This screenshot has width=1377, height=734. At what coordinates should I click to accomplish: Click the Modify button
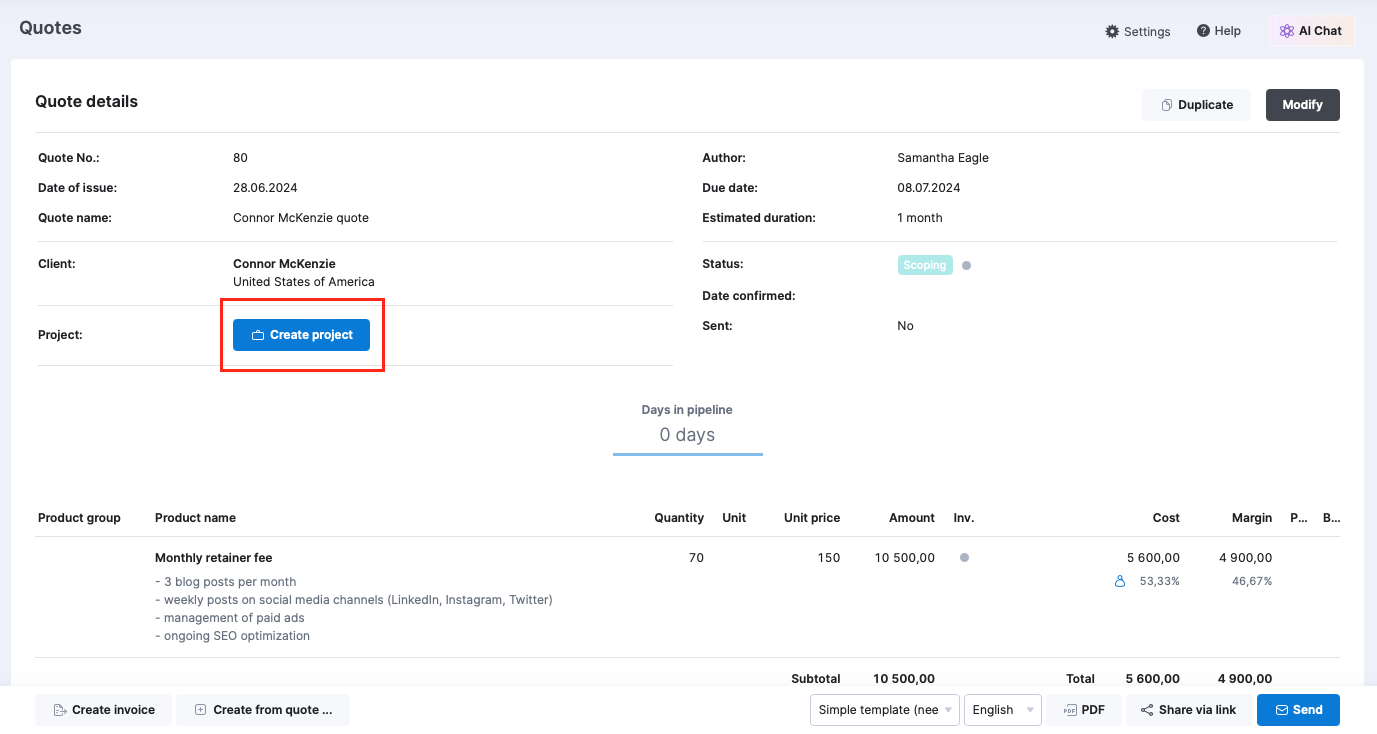[x=1302, y=105]
